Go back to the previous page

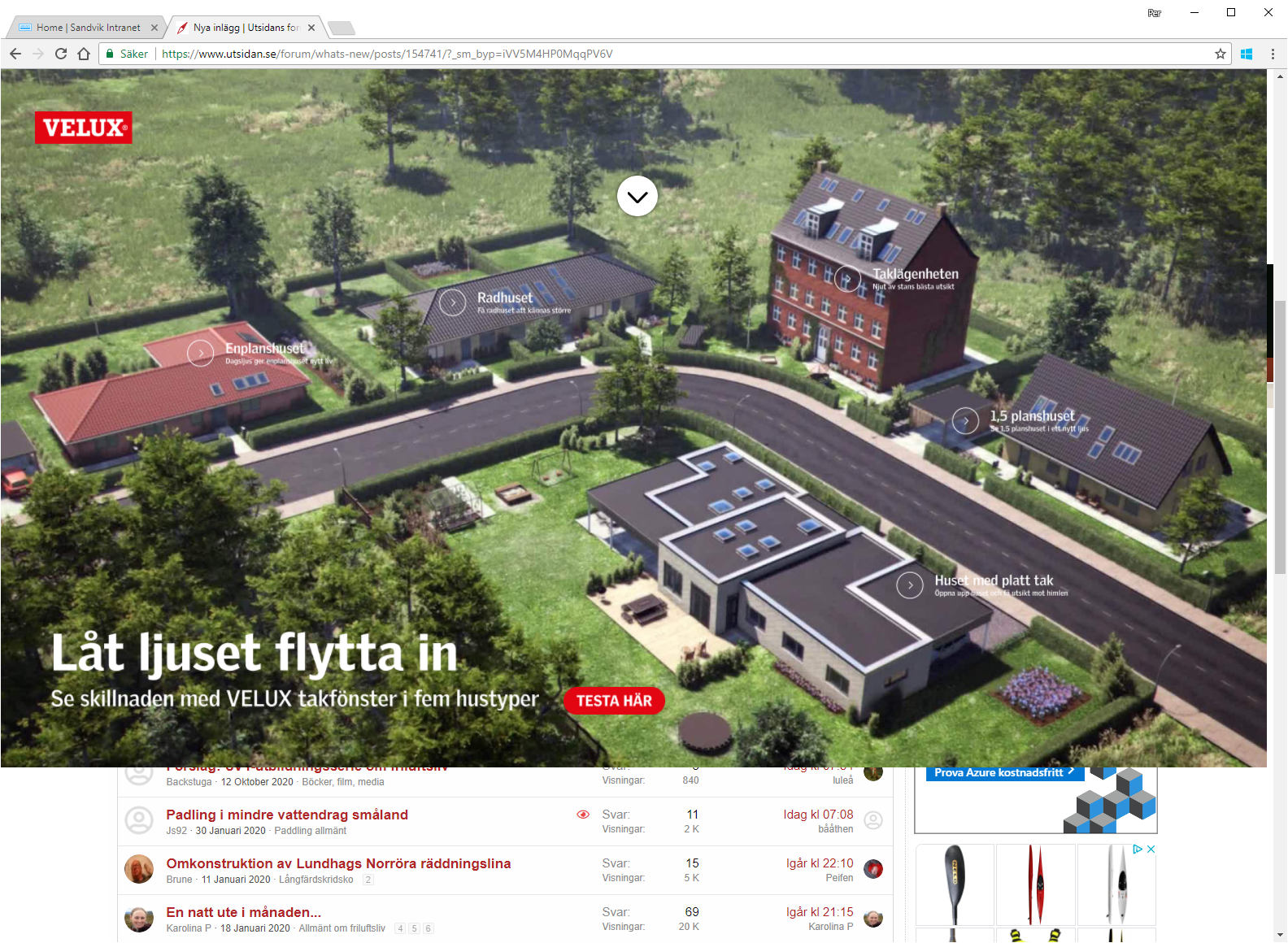(15, 54)
